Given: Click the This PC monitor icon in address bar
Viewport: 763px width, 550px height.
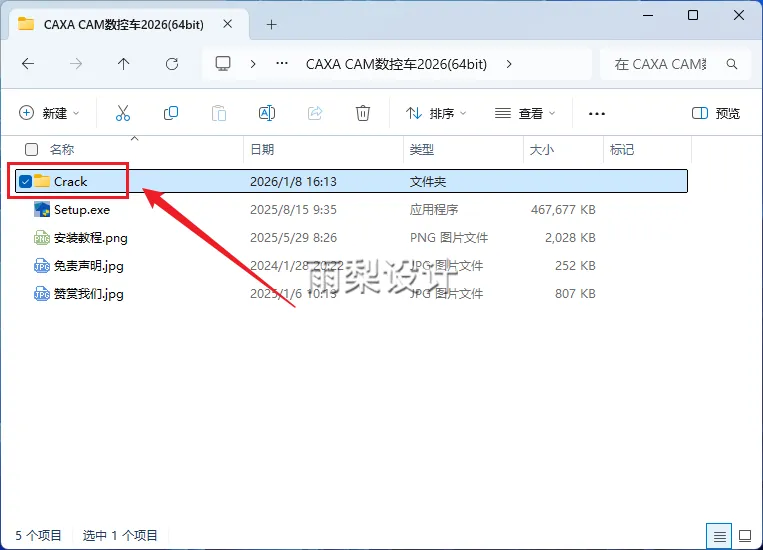Looking at the screenshot, I should (x=223, y=64).
